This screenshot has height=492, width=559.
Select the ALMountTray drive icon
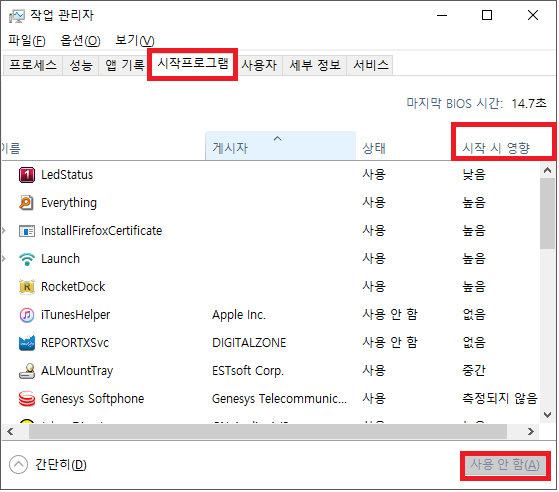coord(27,371)
